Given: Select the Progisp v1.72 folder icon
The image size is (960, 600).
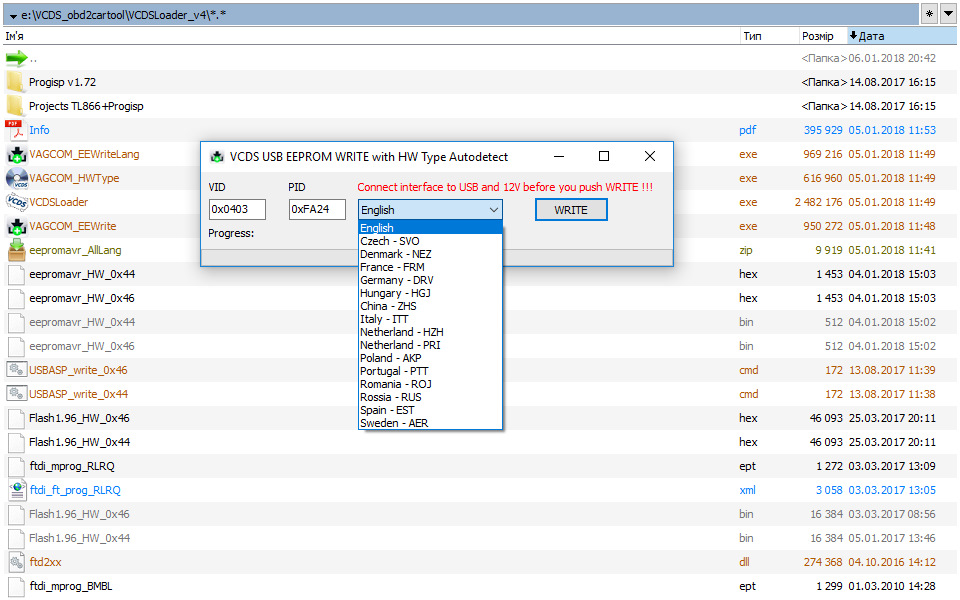Looking at the screenshot, I should coord(15,82).
